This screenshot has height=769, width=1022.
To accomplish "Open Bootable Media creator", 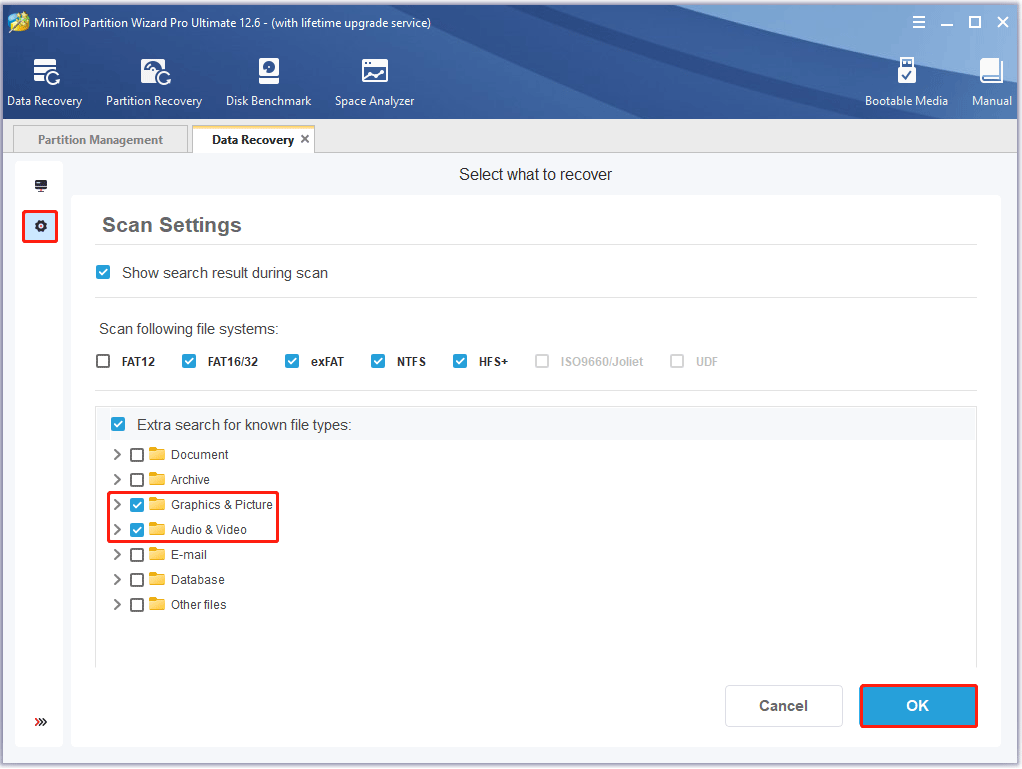I will pos(906,82).
